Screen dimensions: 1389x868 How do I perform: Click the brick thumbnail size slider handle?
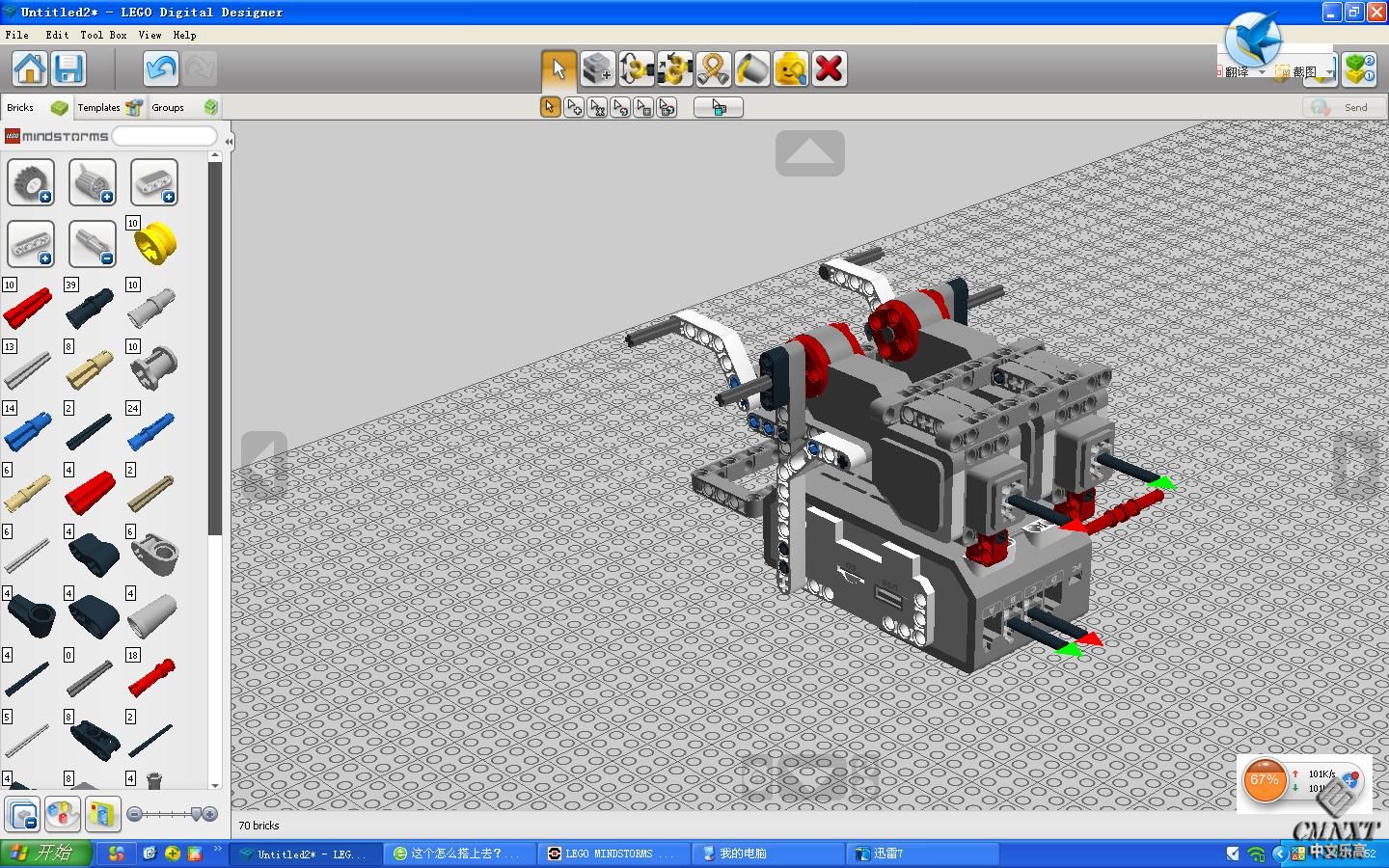coord(197,814)
